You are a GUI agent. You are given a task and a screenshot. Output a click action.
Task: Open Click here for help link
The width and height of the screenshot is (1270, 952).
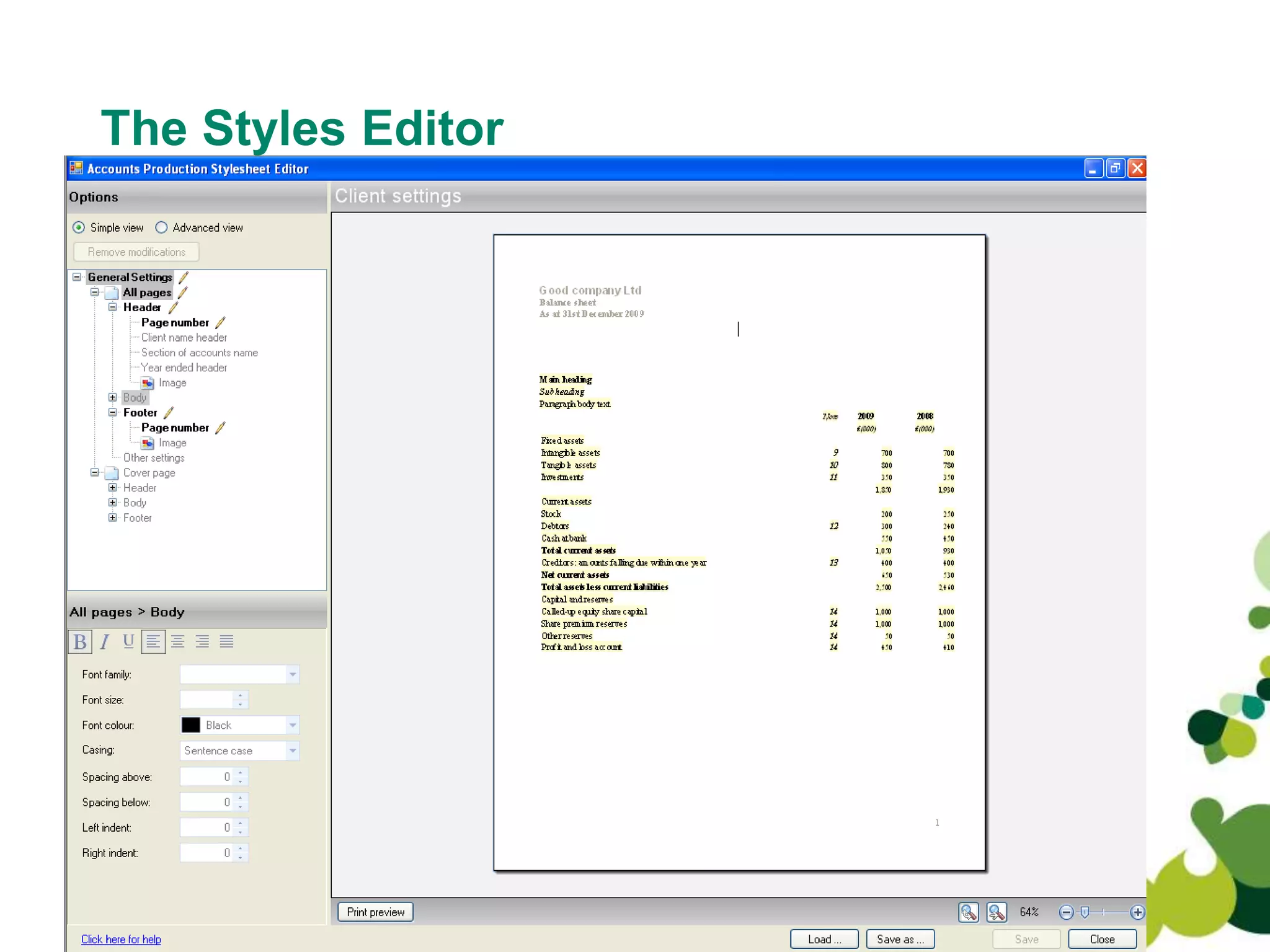point(121,940)
